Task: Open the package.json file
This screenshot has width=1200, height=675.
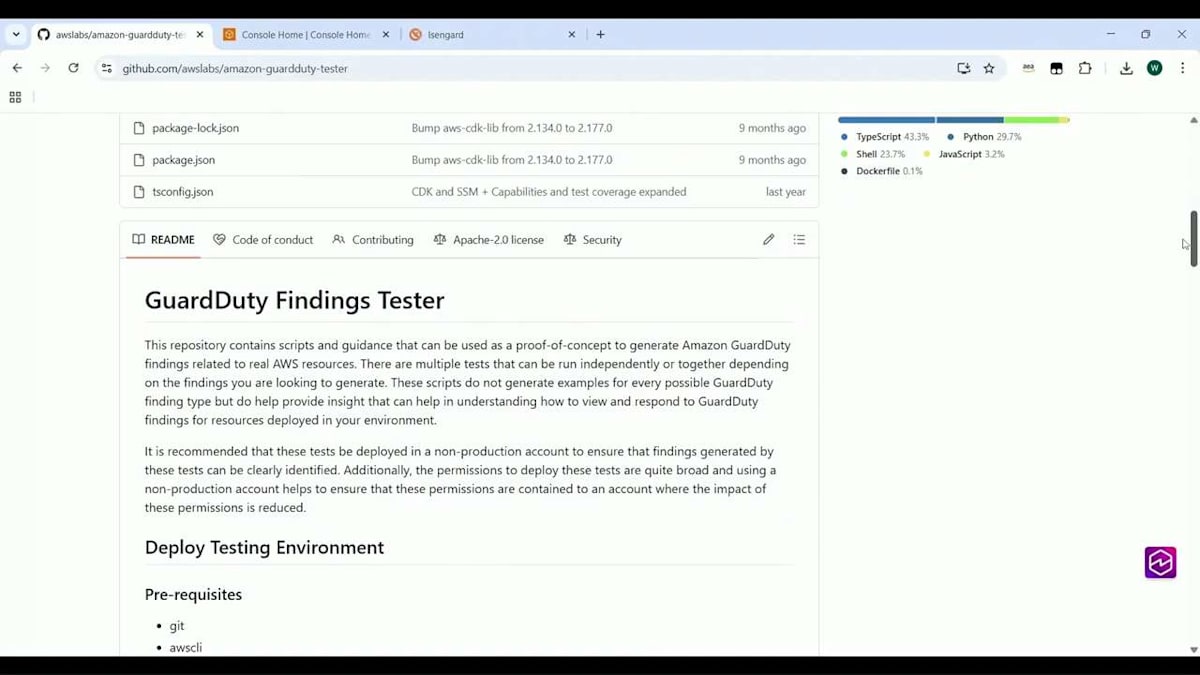Action: 183,160
